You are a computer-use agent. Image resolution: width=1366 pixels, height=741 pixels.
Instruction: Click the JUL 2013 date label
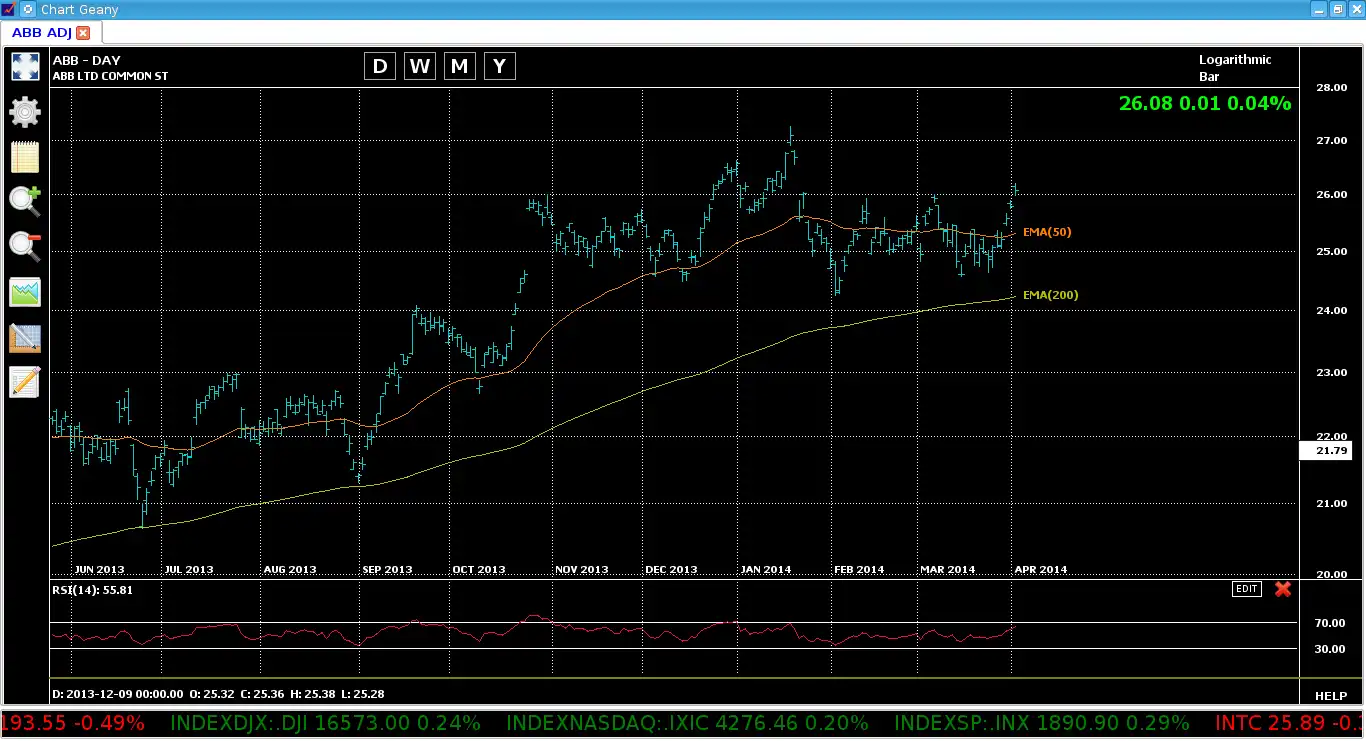[x=189, y=570]
